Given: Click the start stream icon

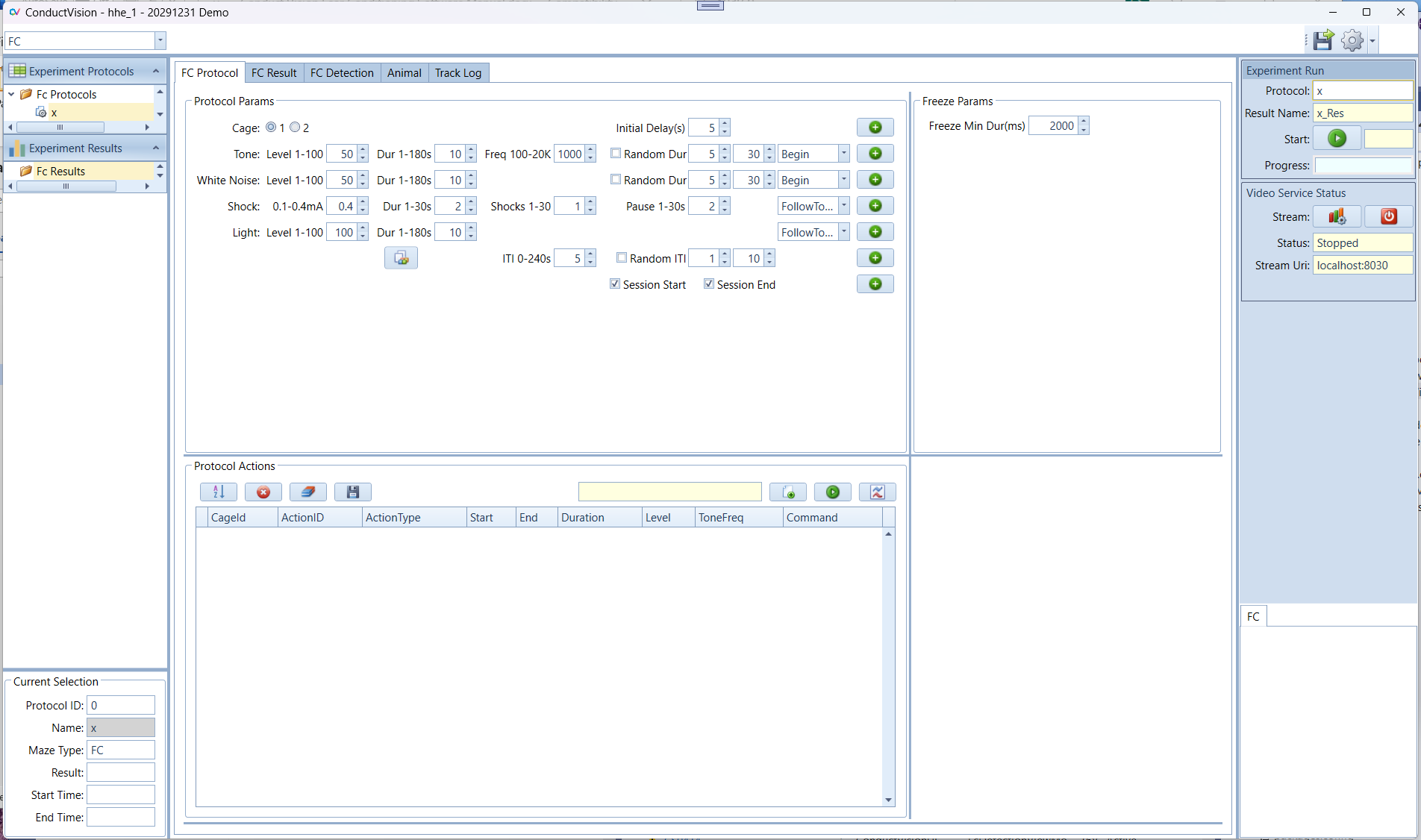Looking at the screenshot, I should point(1337,216).
